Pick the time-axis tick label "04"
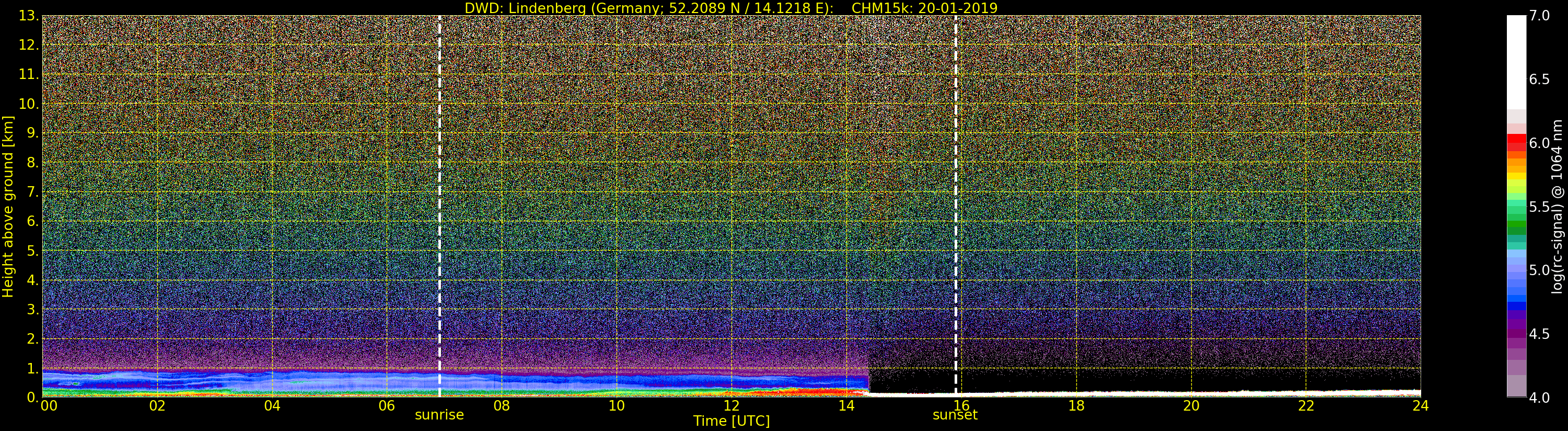 pos(272,405)
